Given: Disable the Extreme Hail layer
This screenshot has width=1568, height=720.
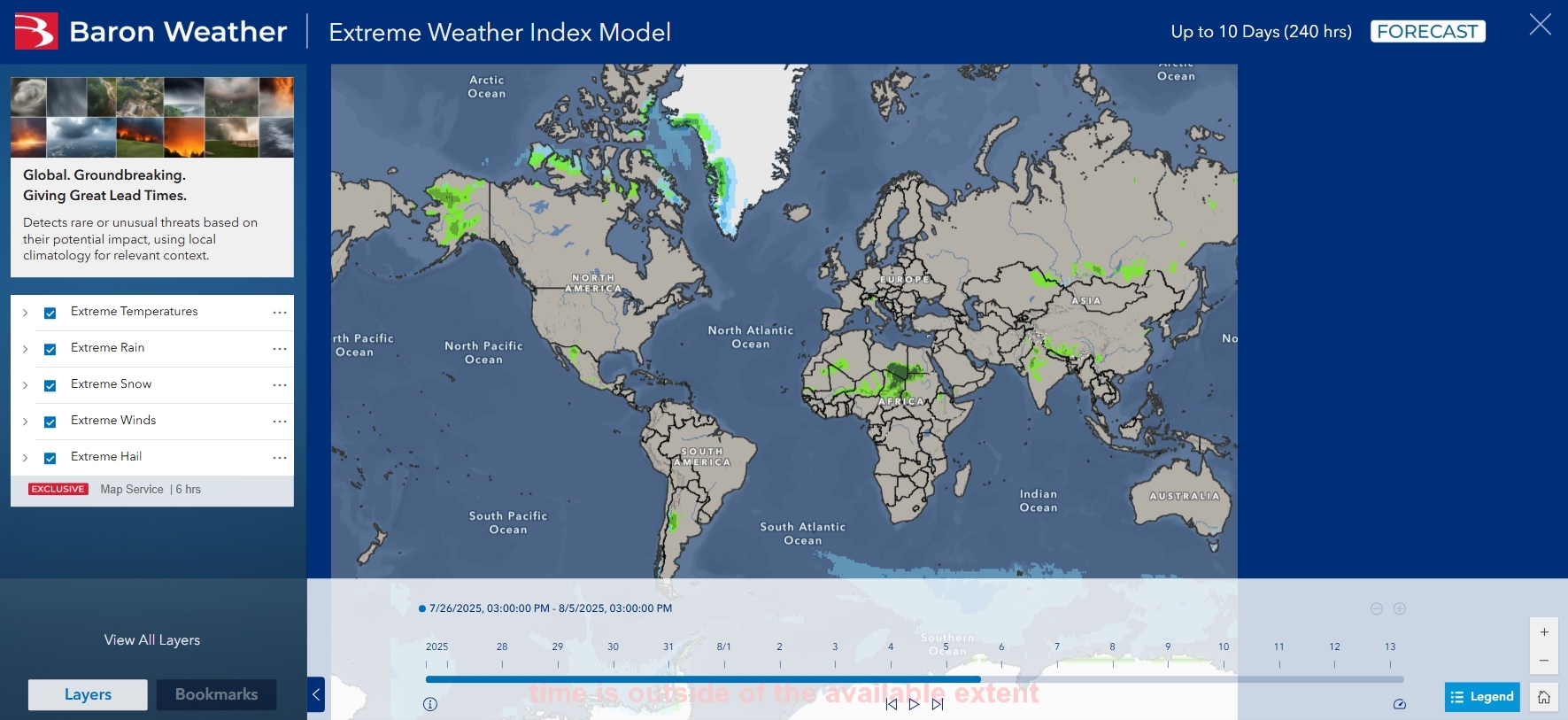Looking at the screenshot, I should click(x=50, y=458).
